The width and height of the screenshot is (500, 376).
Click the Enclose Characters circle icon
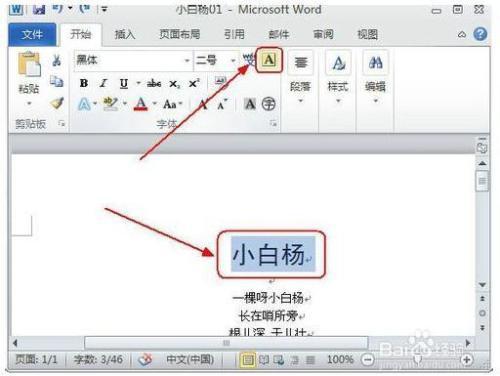tap(269, 104)
